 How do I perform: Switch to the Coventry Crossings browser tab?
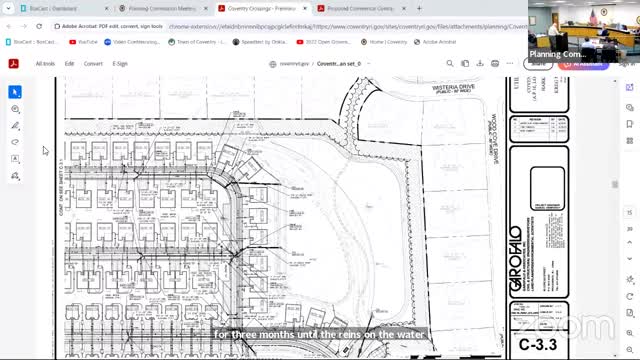(262, 8)
